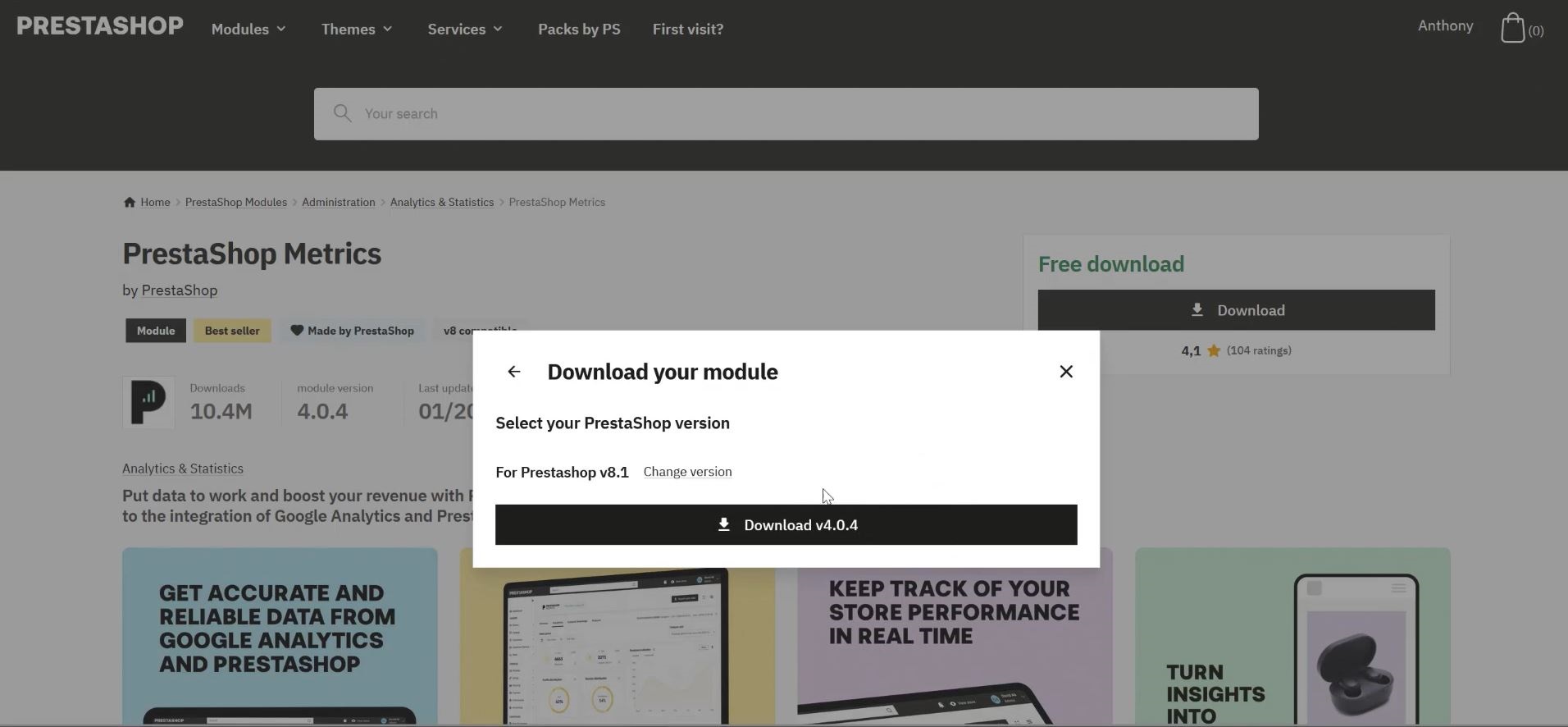The width and height of the screenshot is (1568, 727).
Task: Open the Get accurate and reliable data thumbnail
Action: click(280, 637)
